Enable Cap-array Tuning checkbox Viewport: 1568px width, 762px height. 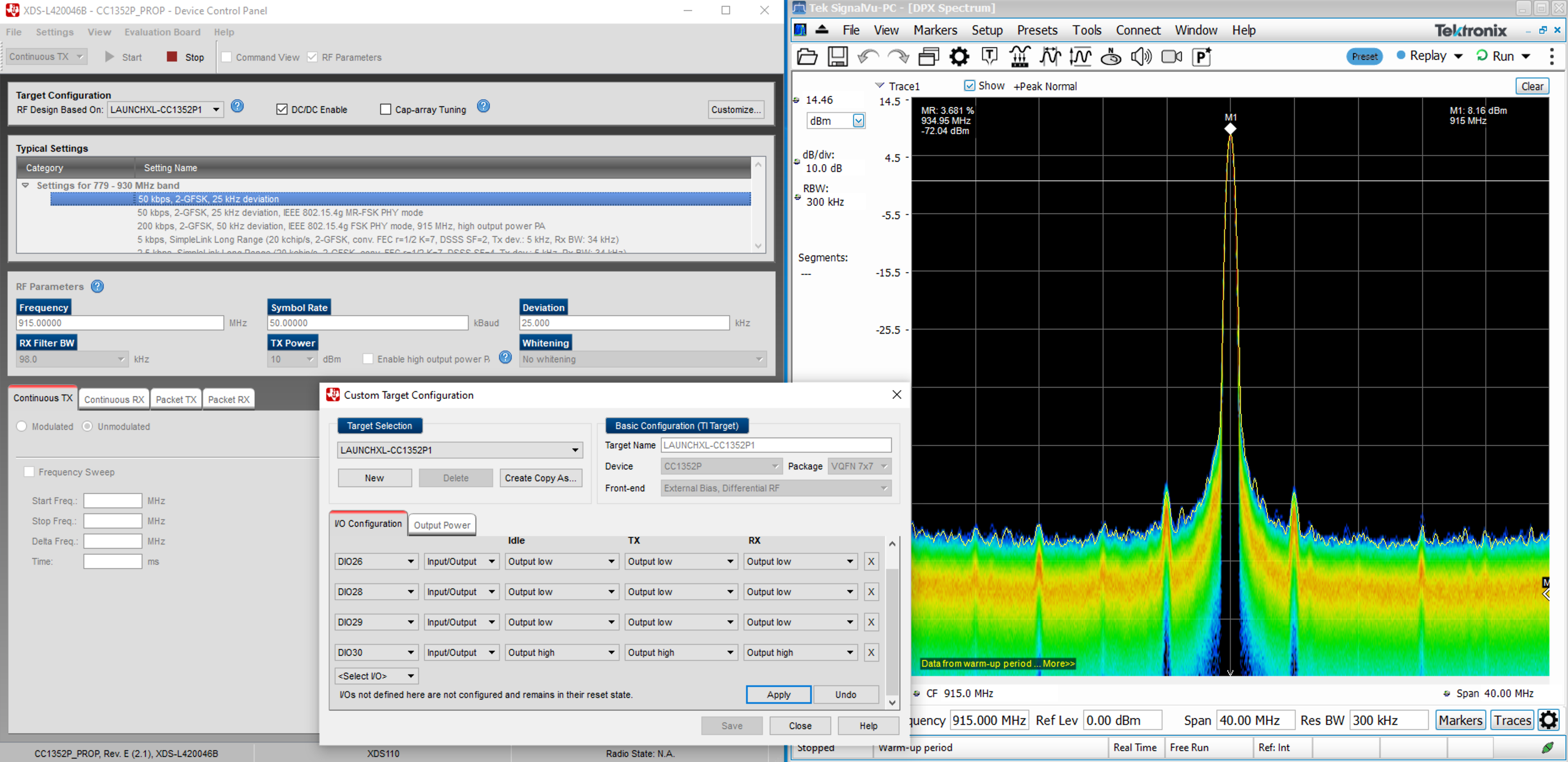385,109
